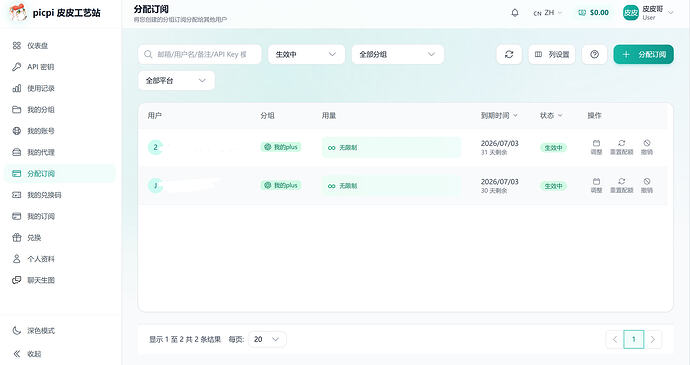Open the notification bell
This screenshot has width=690, height=365.
tap(514, 13)
